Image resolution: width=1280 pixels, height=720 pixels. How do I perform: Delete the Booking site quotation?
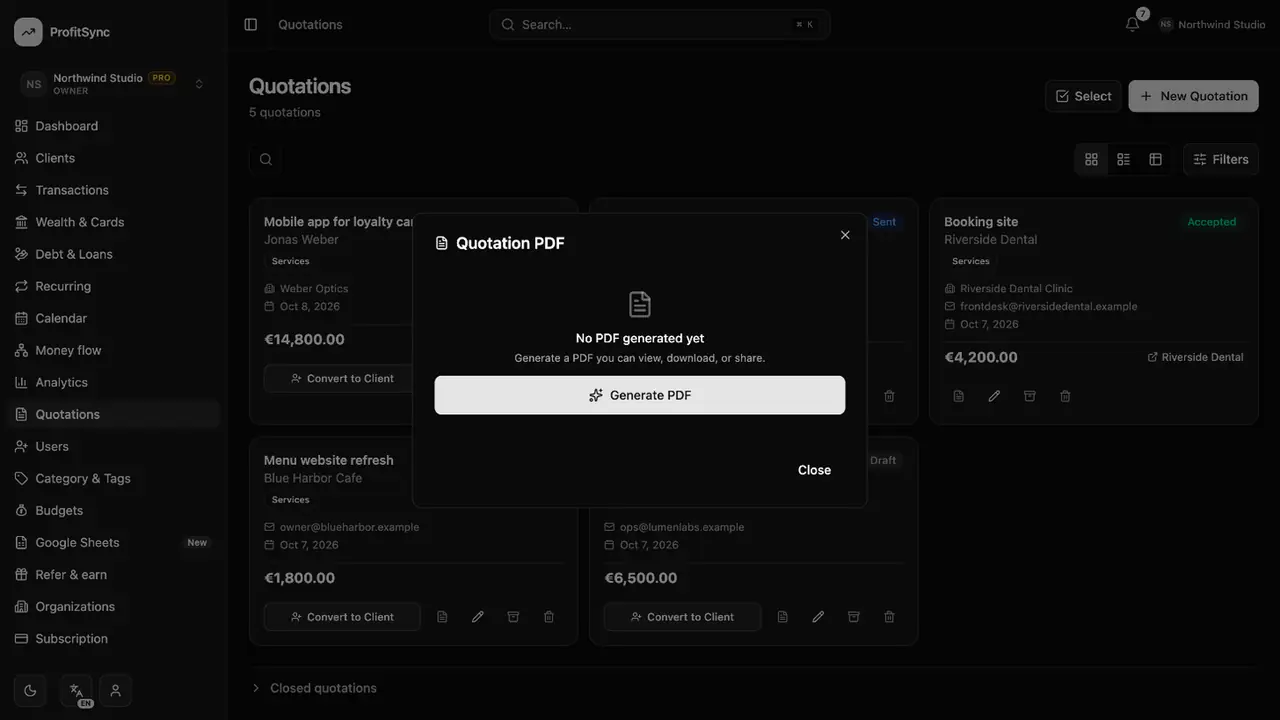click(1065, 396)
